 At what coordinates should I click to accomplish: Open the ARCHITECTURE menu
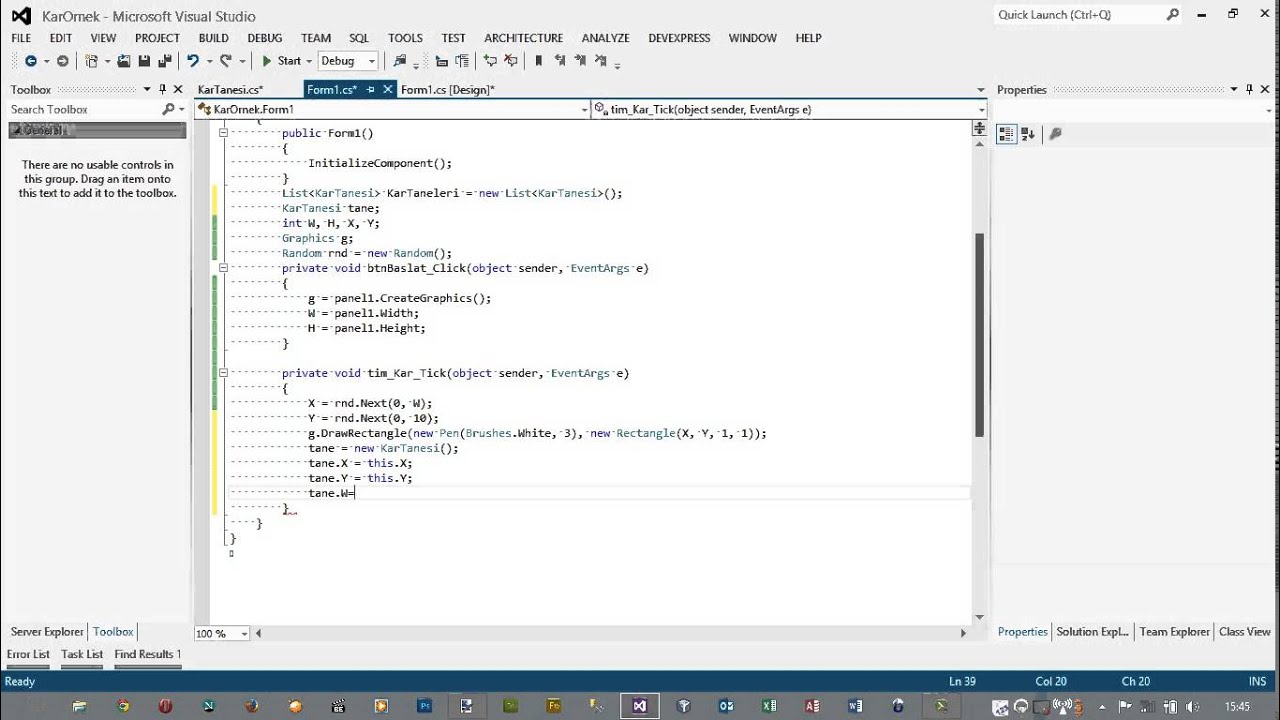tap(524, 38)
